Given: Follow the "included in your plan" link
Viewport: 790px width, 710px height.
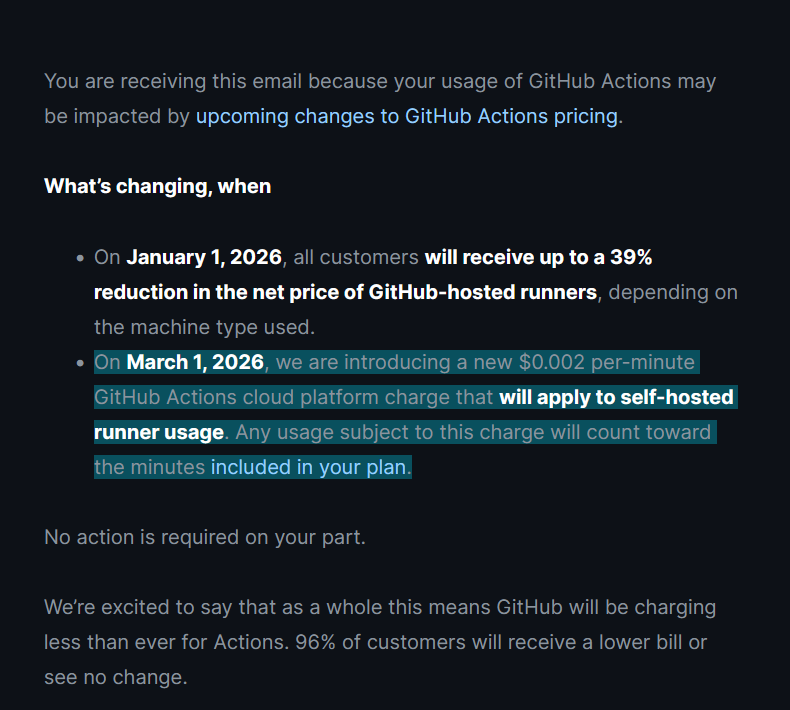Looking at the screenshot, I should (310, 467).
